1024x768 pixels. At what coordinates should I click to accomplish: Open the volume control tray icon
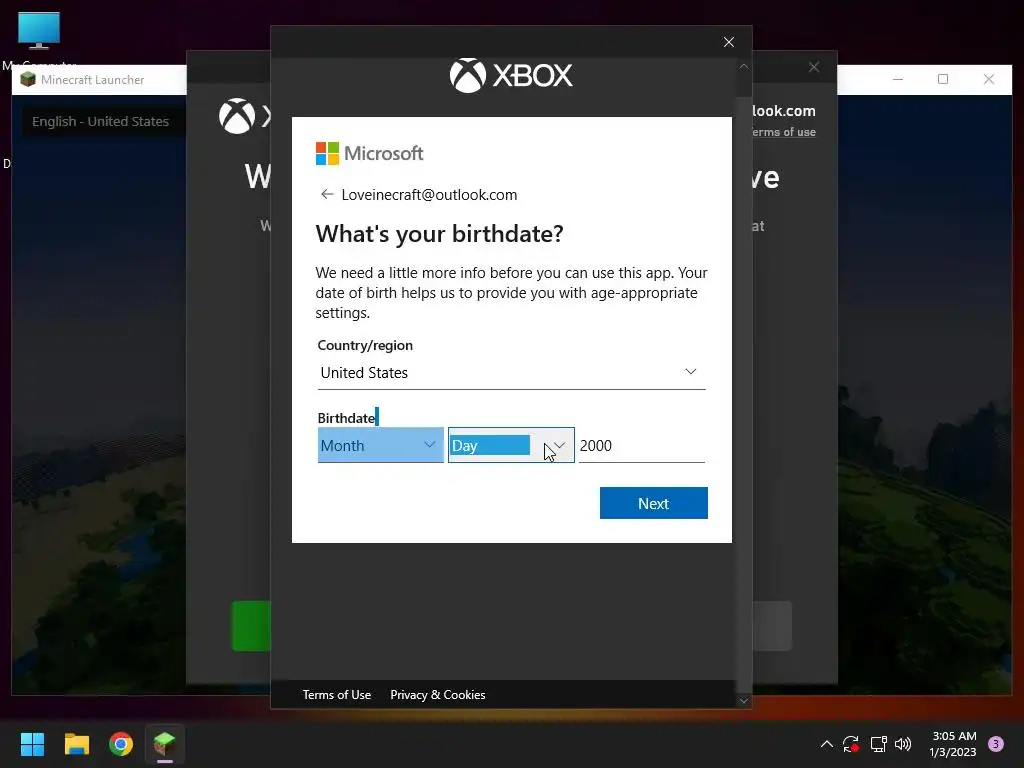(903, 744)
